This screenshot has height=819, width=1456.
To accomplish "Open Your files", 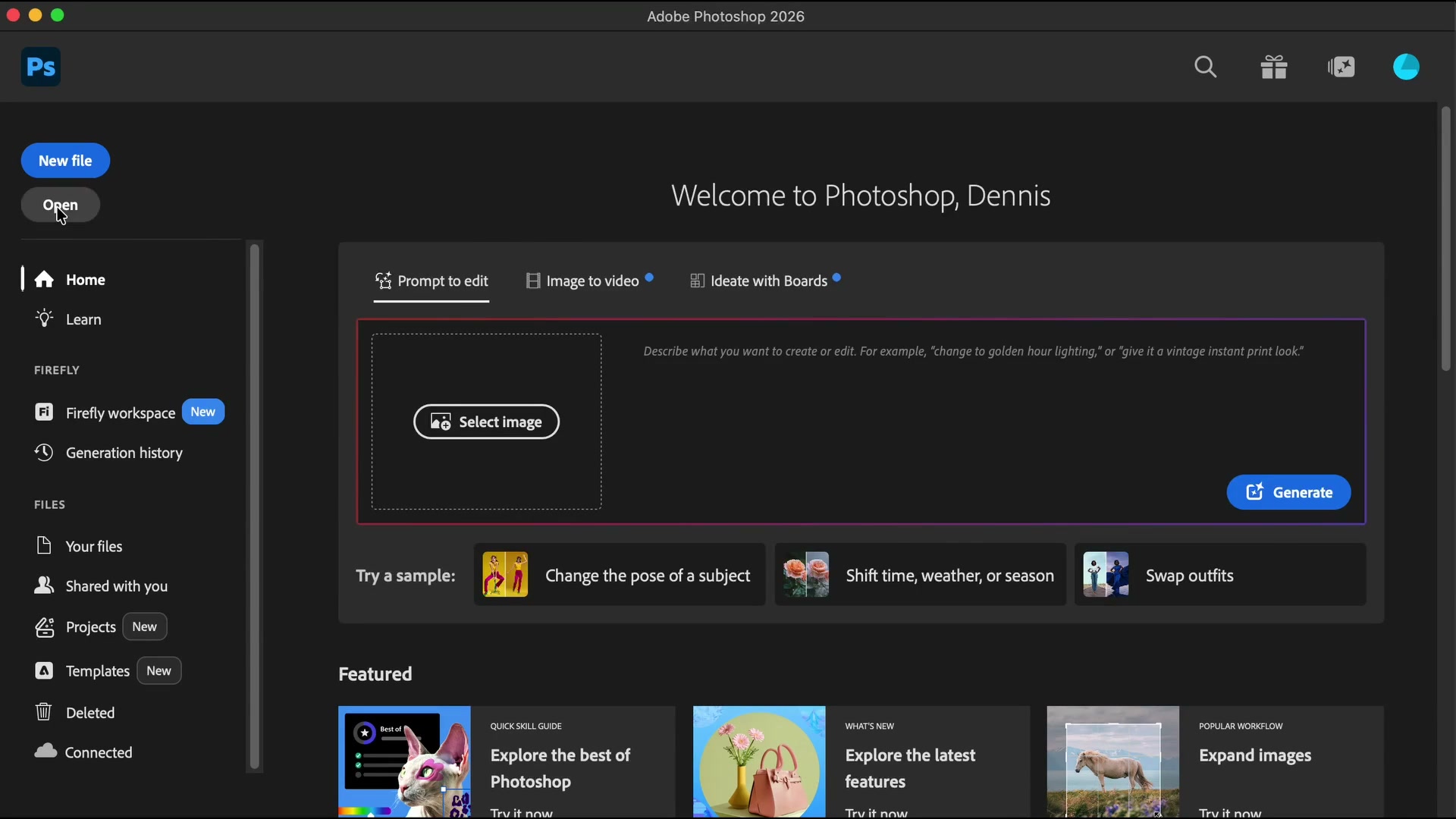I will 79,546.
